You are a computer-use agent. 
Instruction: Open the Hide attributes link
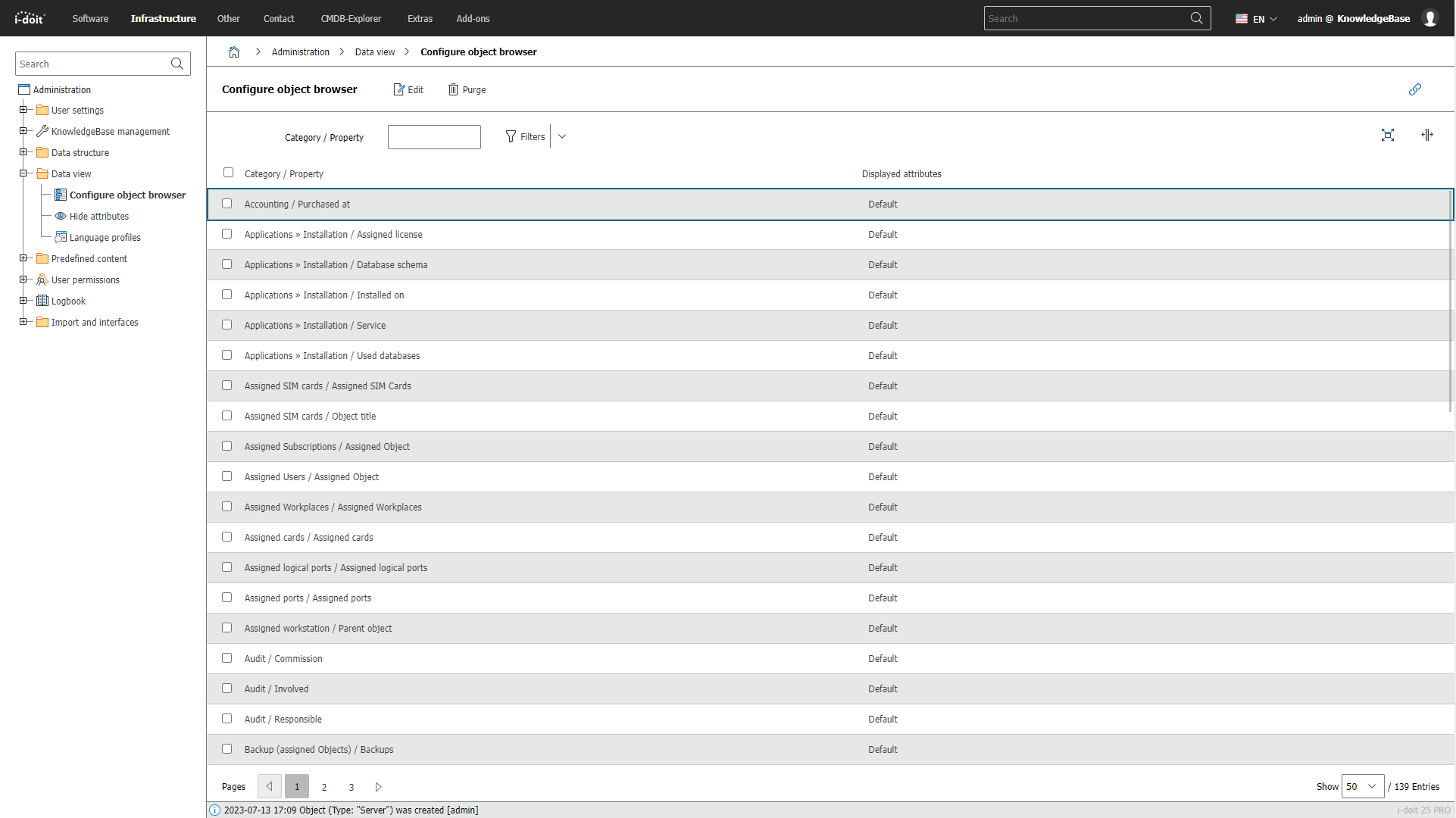(x=99, y=216)
